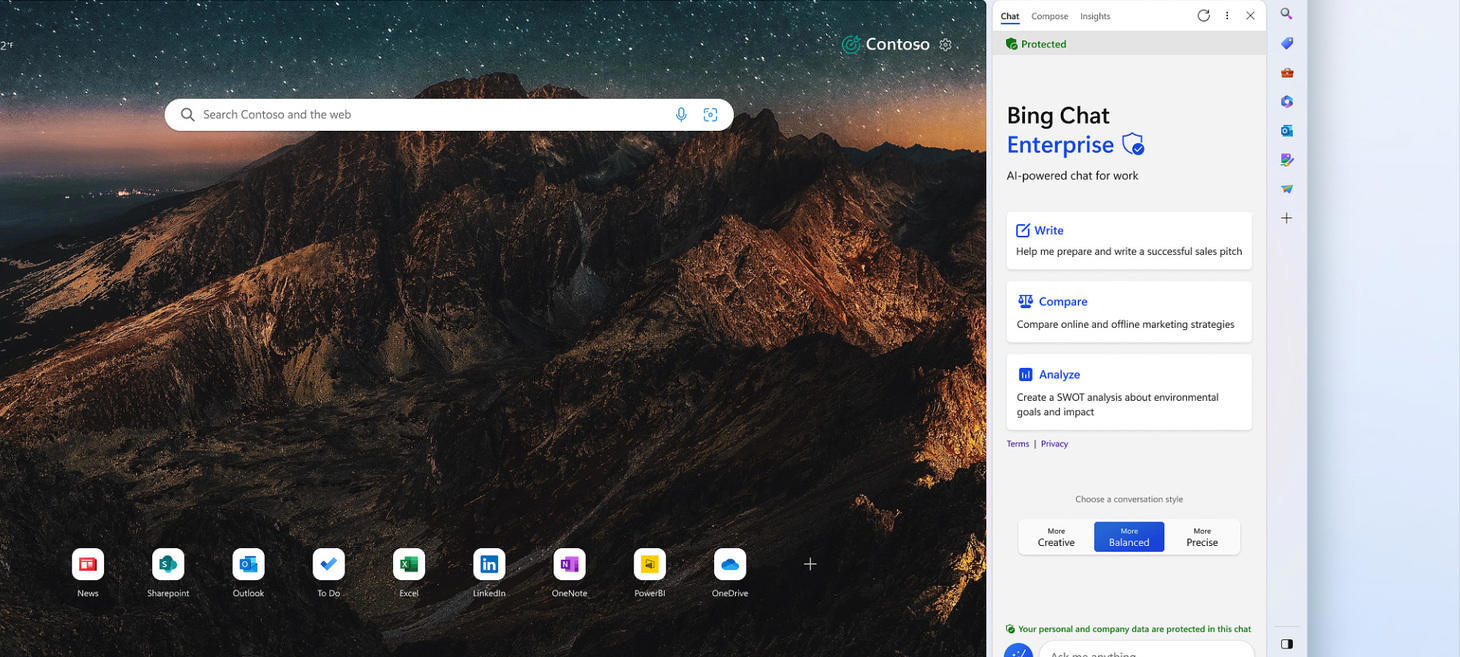Viewport: 1460px width, 657px height.
Task: Open the chat options three-dot menu
Action: [1227, 15]
